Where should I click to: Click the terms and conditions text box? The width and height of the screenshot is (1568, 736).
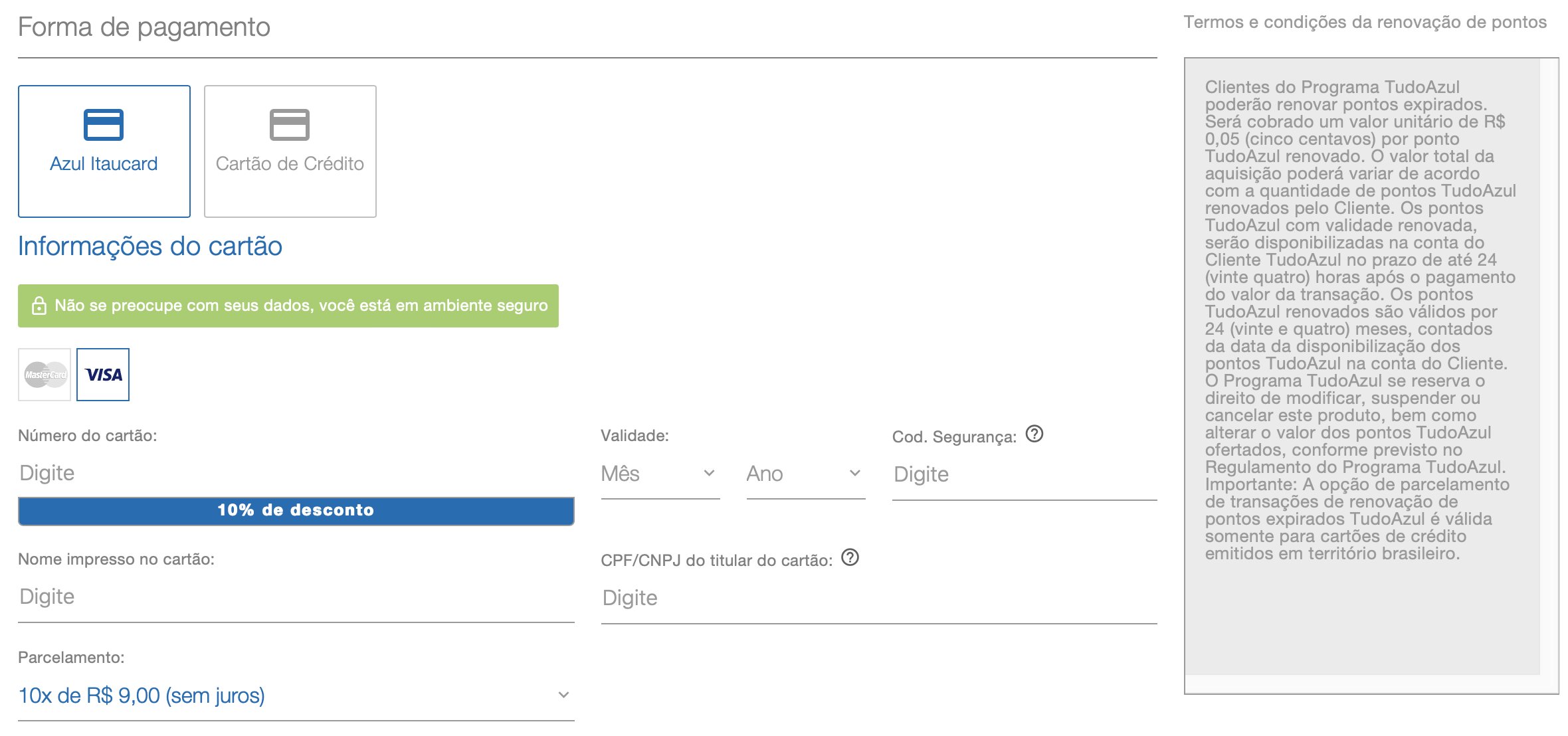pyautogui.click(x=1371, y=376)
